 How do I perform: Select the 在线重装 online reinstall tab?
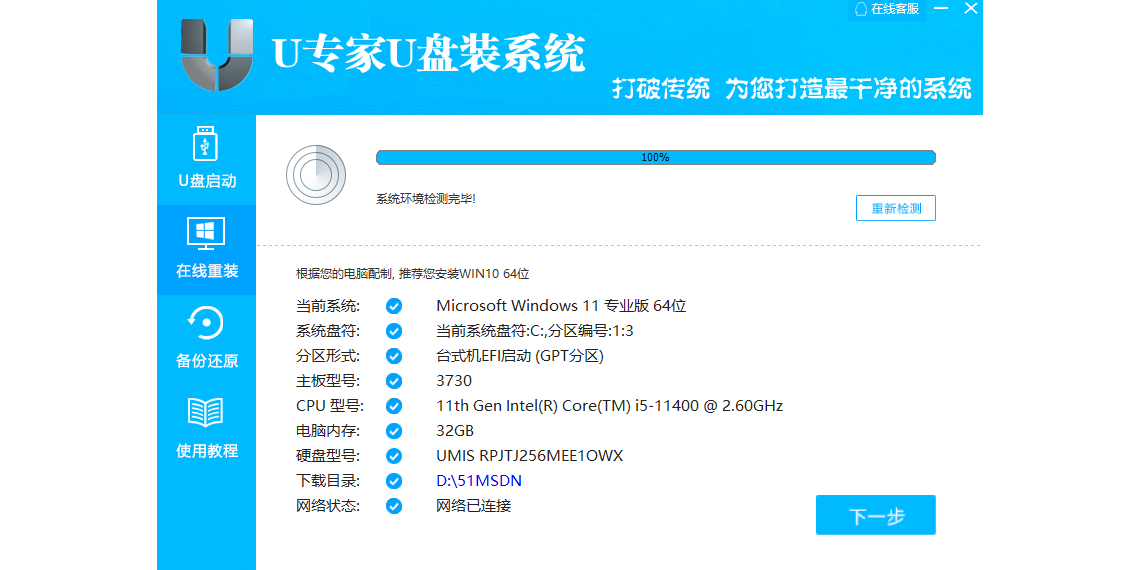coord(206,249)
